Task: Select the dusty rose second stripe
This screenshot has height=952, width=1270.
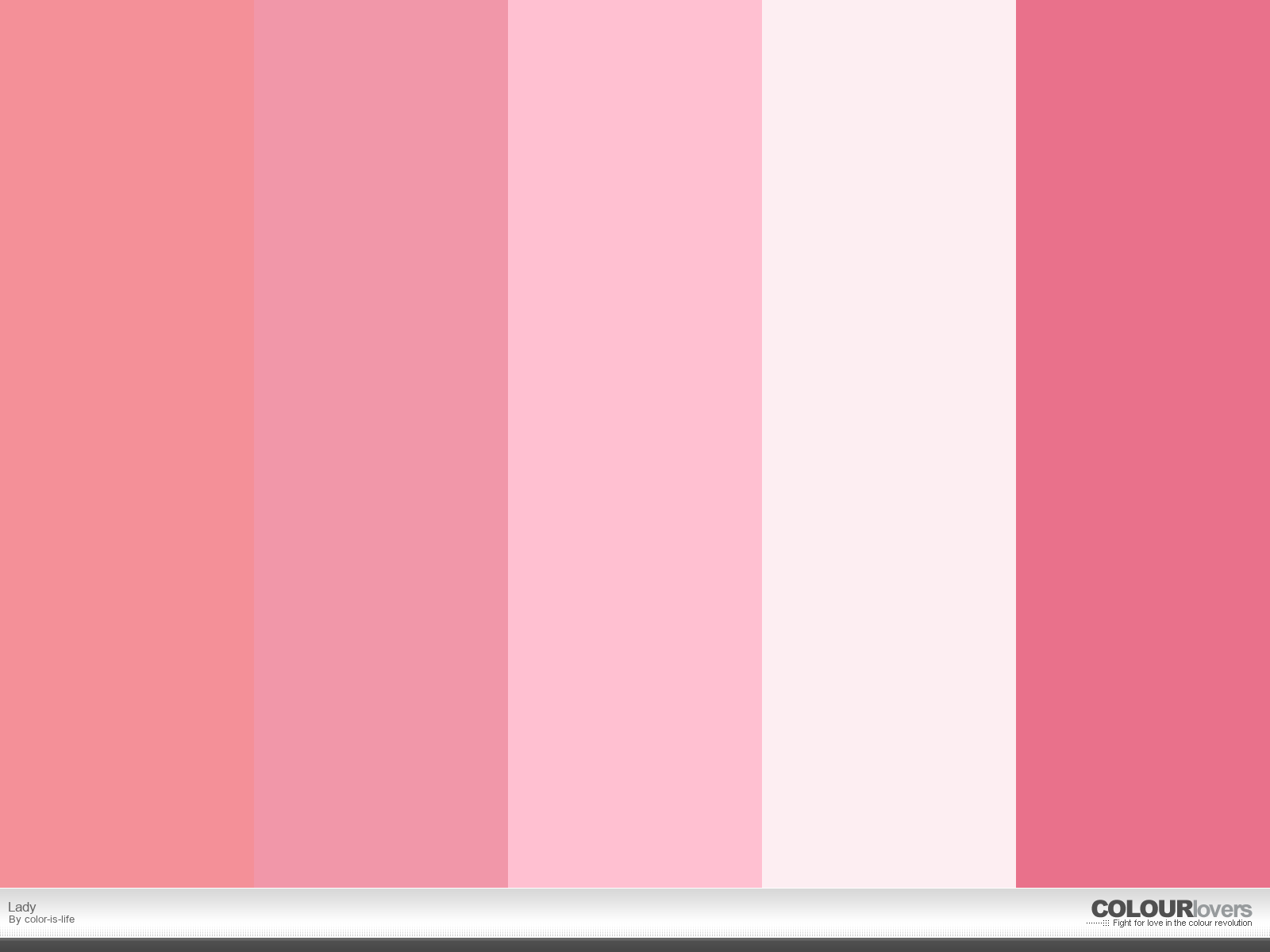Action: (x=381, y=443)
